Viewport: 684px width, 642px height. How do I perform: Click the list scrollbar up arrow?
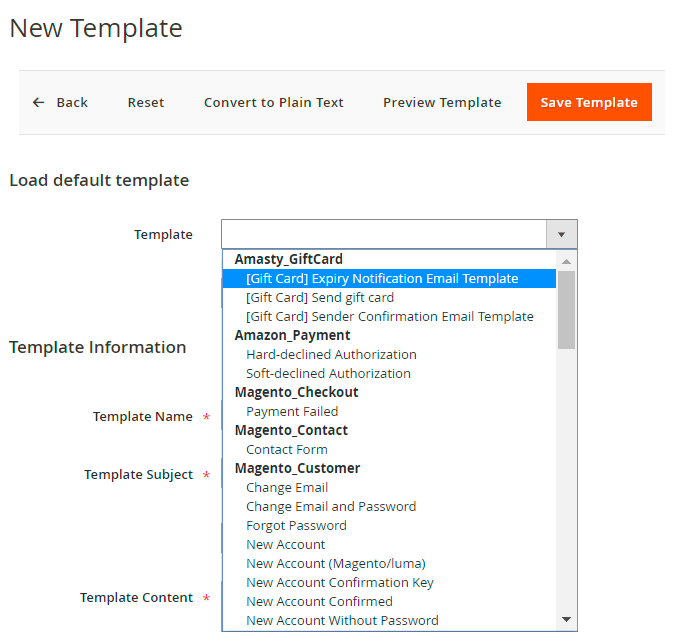pos(566,260)
